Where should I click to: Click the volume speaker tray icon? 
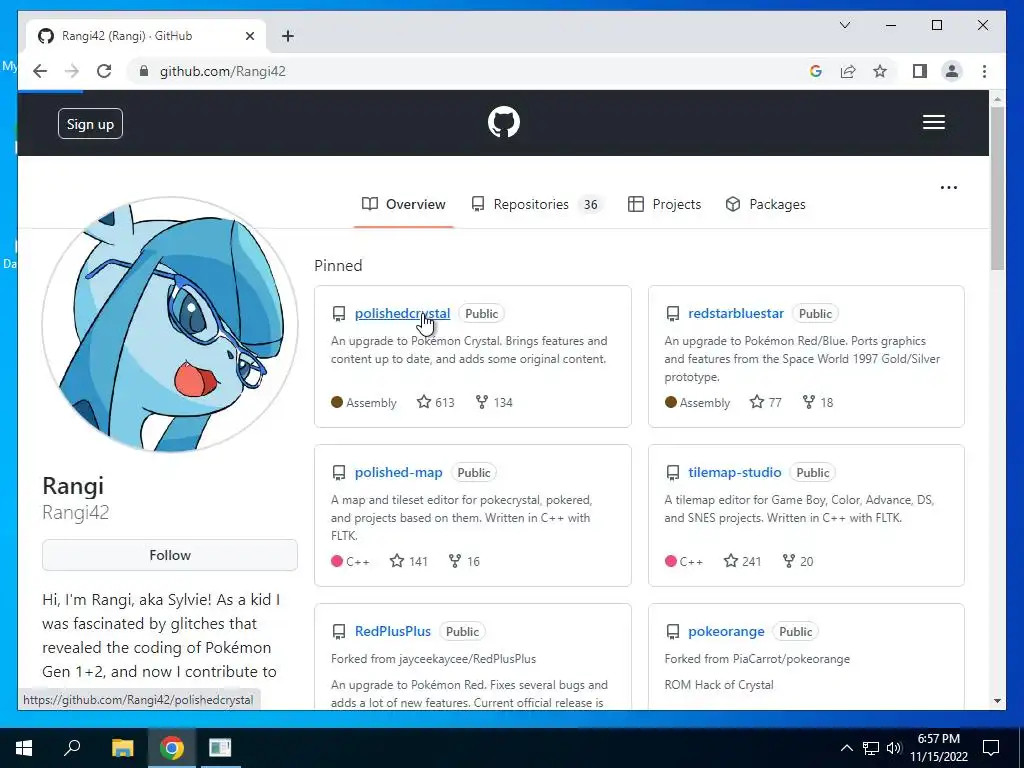tap(894, 748)
